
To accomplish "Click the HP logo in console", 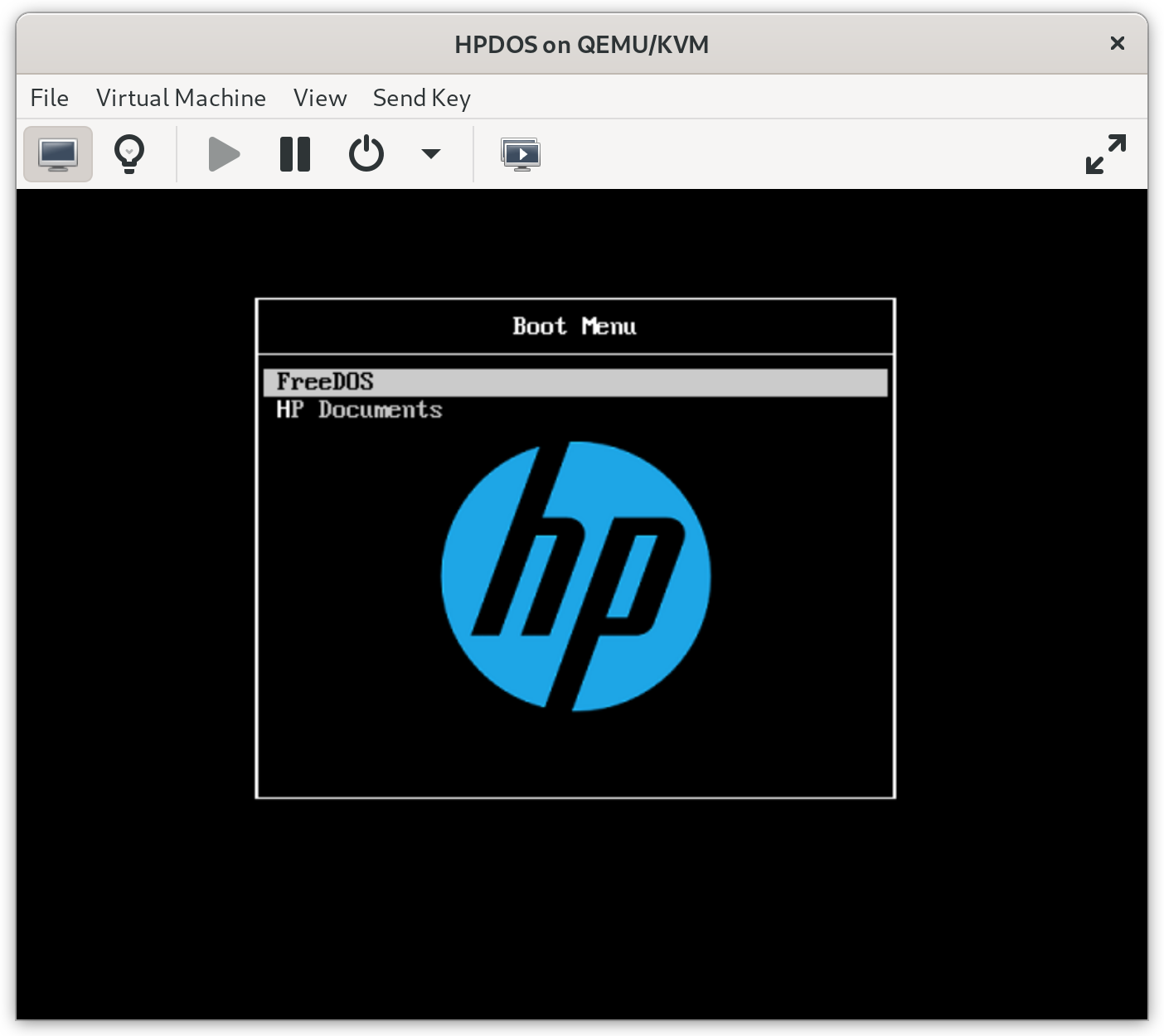I will [x=575, y=576].
